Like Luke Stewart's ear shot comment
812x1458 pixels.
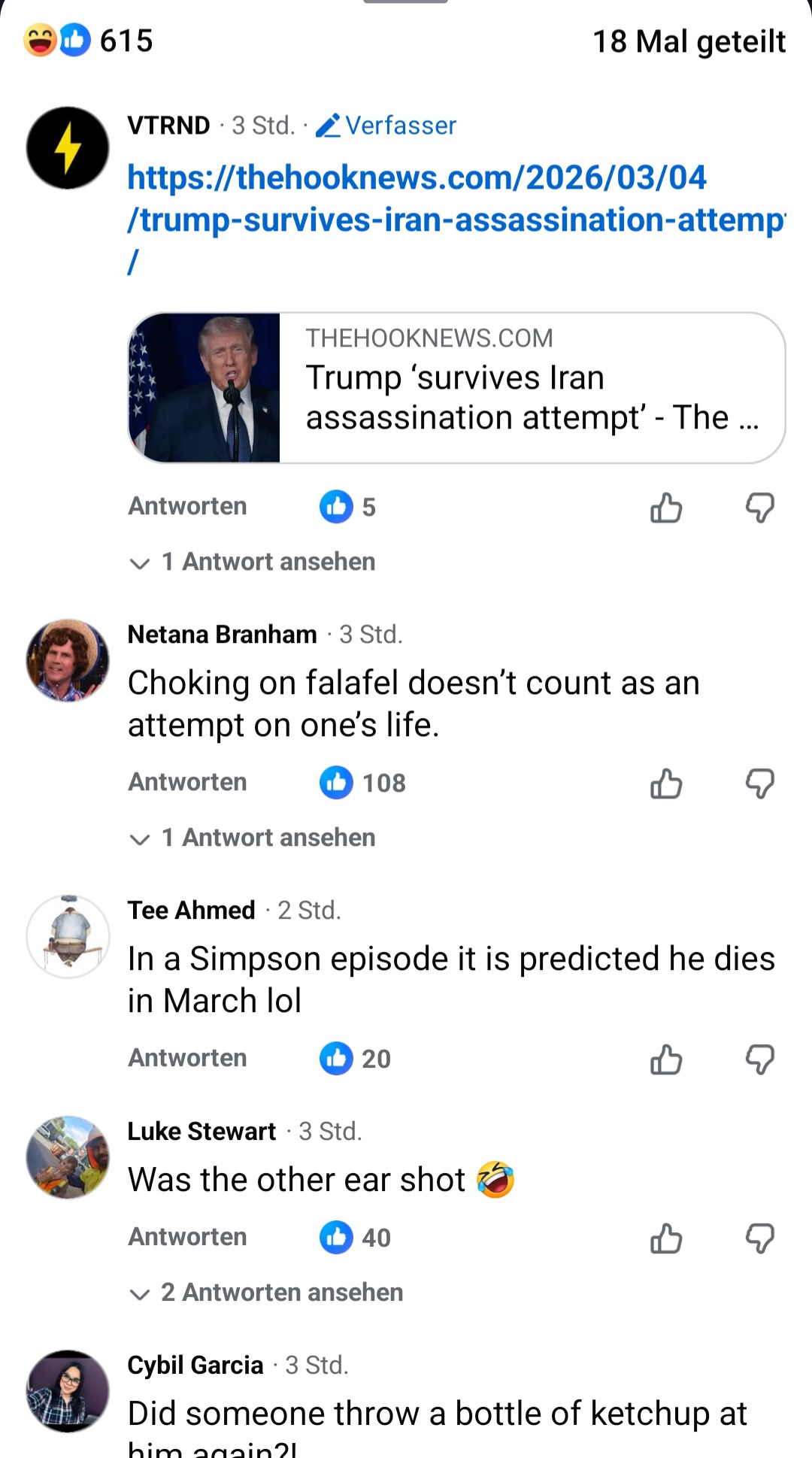coord(666,1238)
